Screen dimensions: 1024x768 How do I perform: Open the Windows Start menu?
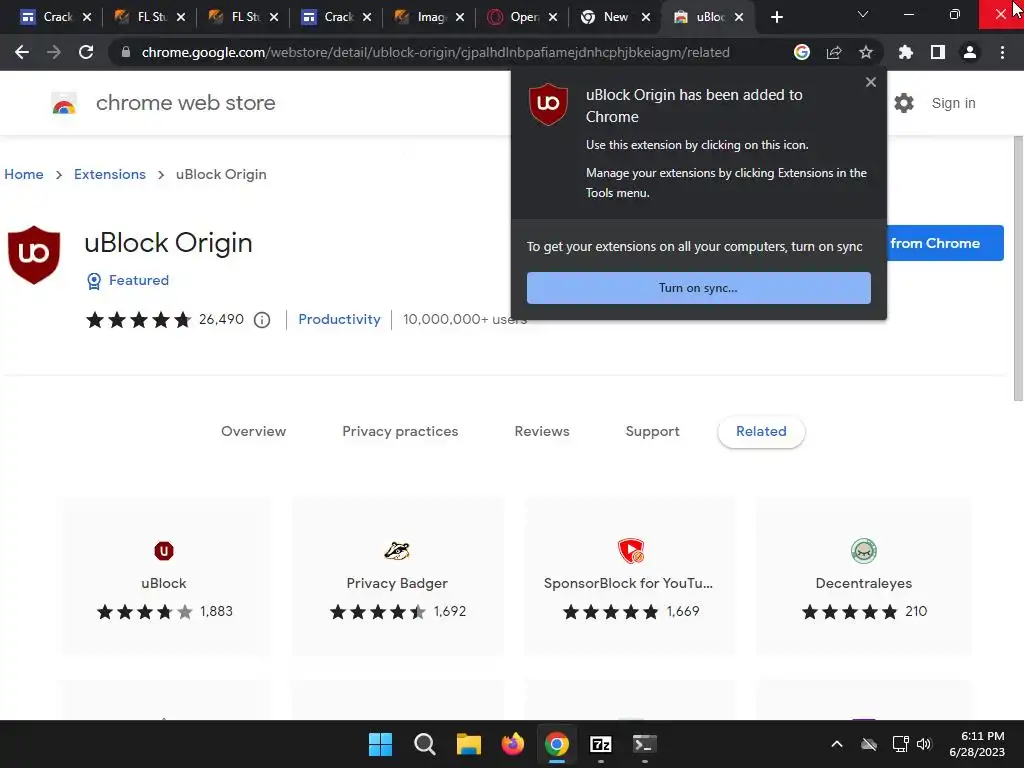pyautogui.click(x=380, y=744)
